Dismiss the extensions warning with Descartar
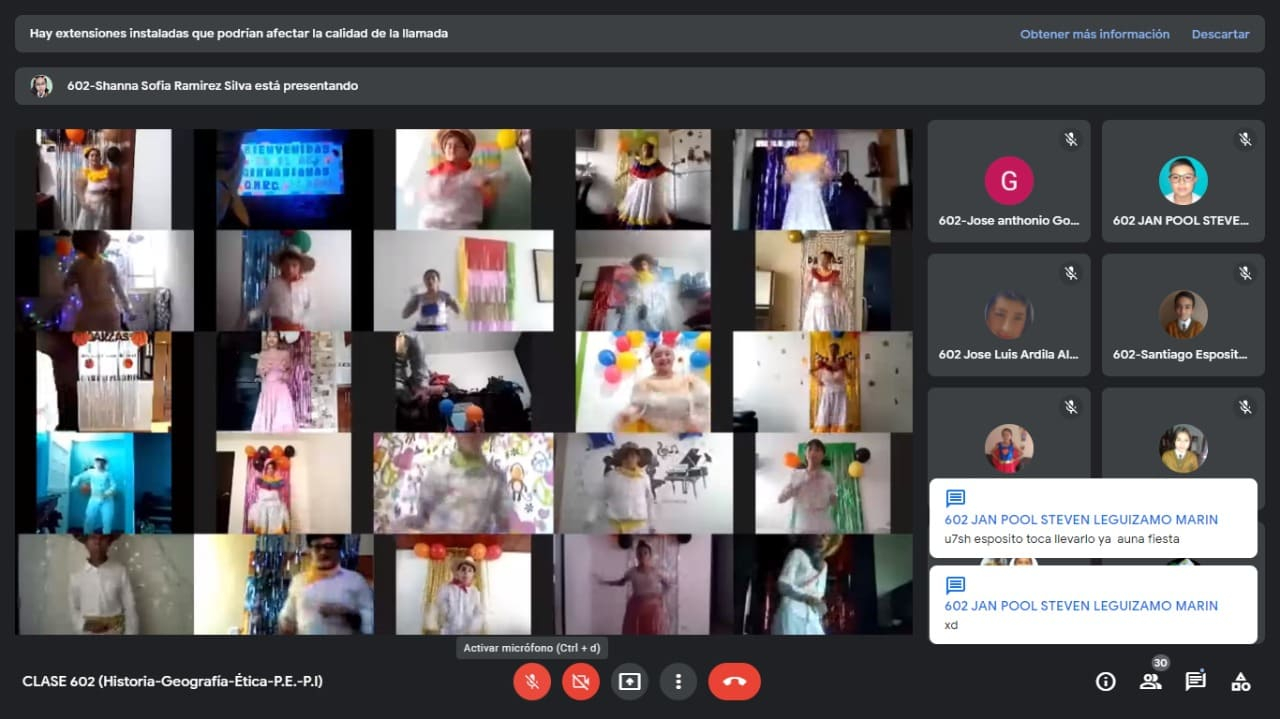1280x719 pixels. 1220,34
